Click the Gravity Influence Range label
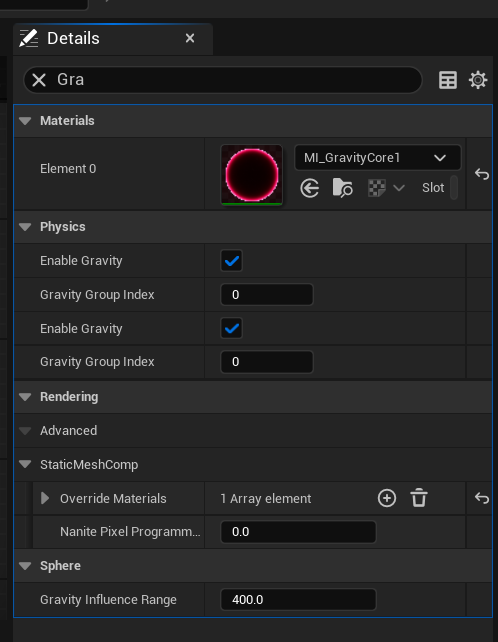498x642 pixels. 108,600
